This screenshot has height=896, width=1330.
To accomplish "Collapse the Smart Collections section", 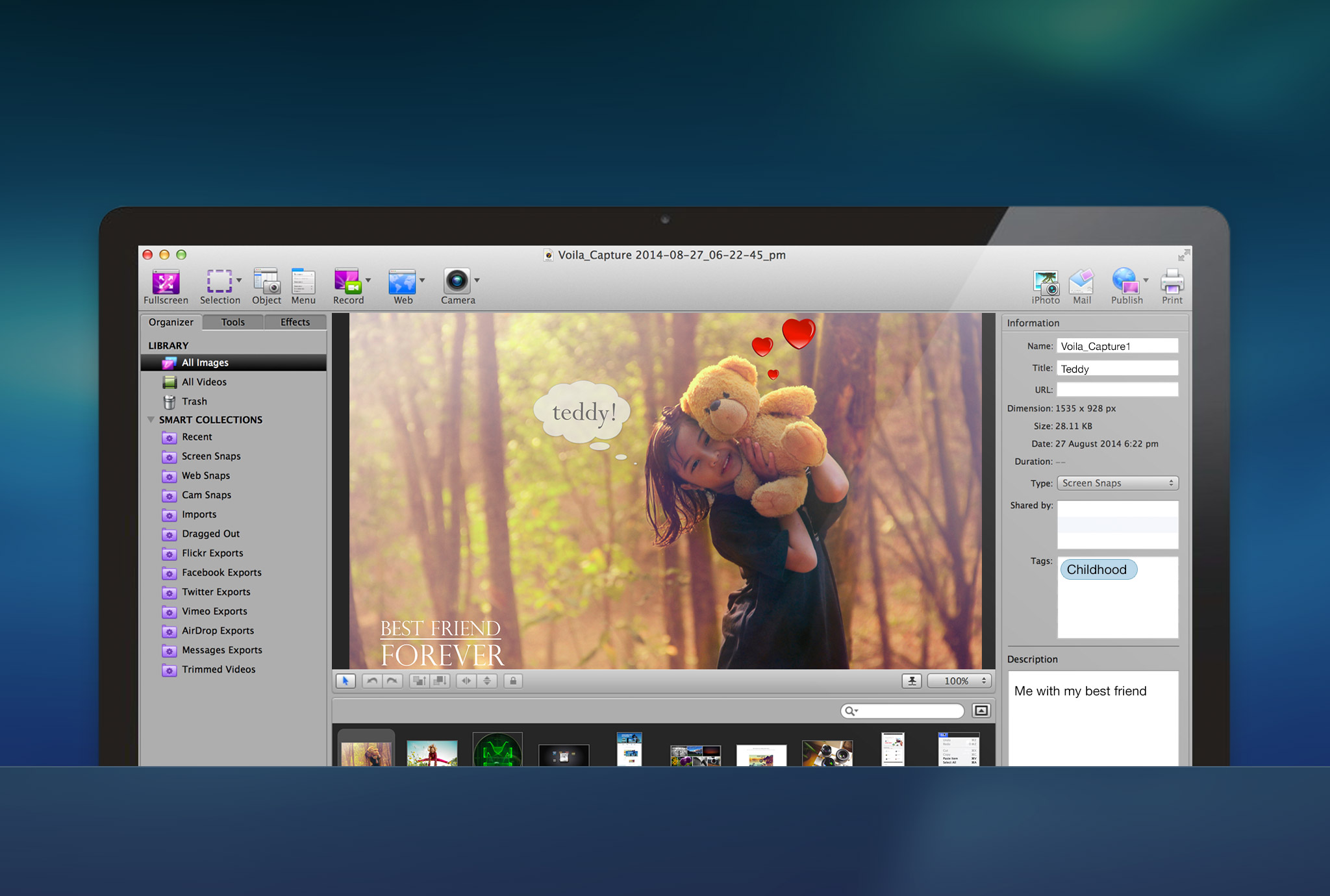I will pyautogui.click(x=151, y=419).
